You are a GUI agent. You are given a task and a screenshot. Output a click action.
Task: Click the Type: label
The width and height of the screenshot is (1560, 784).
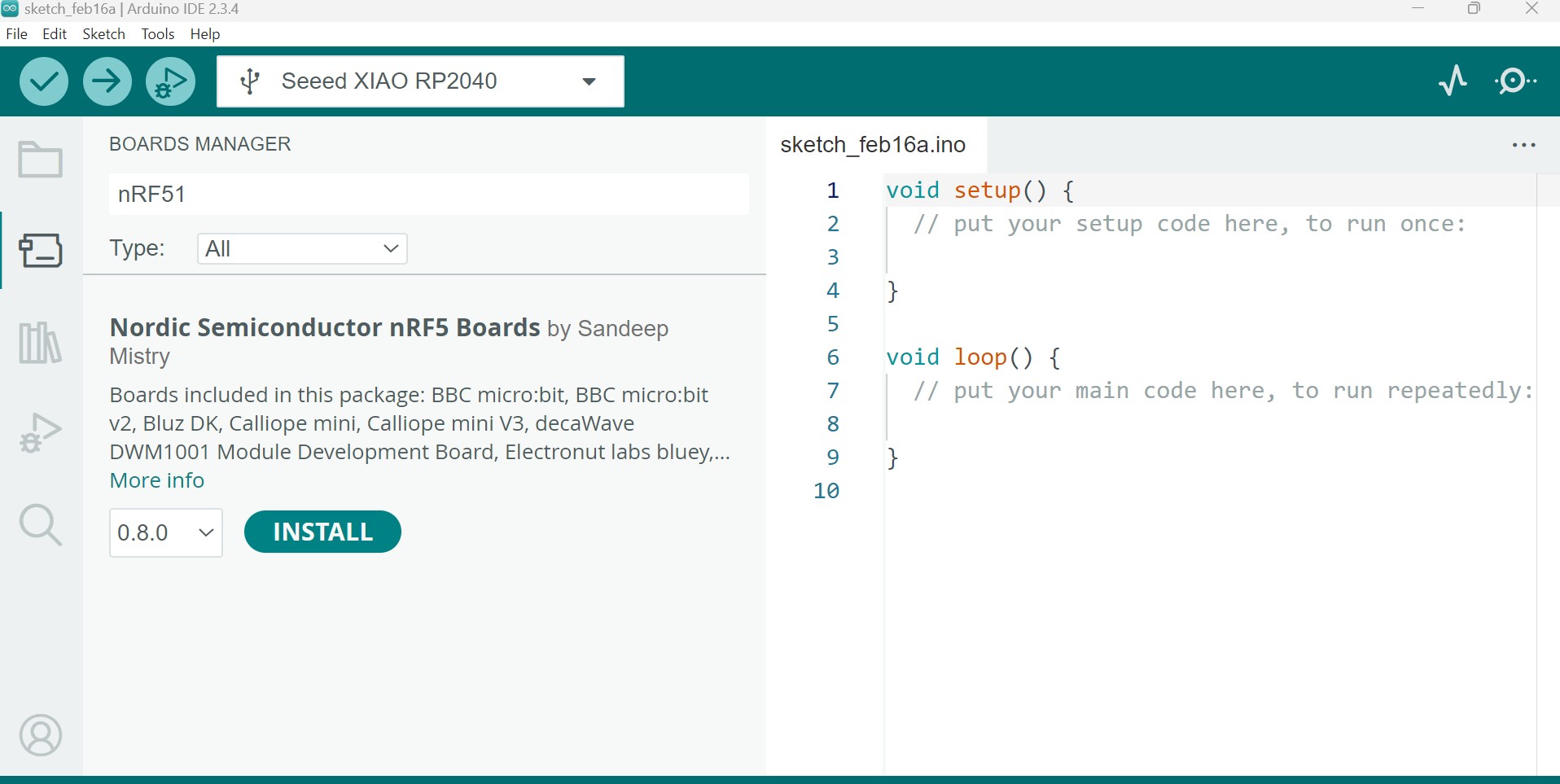click(138, 248)
